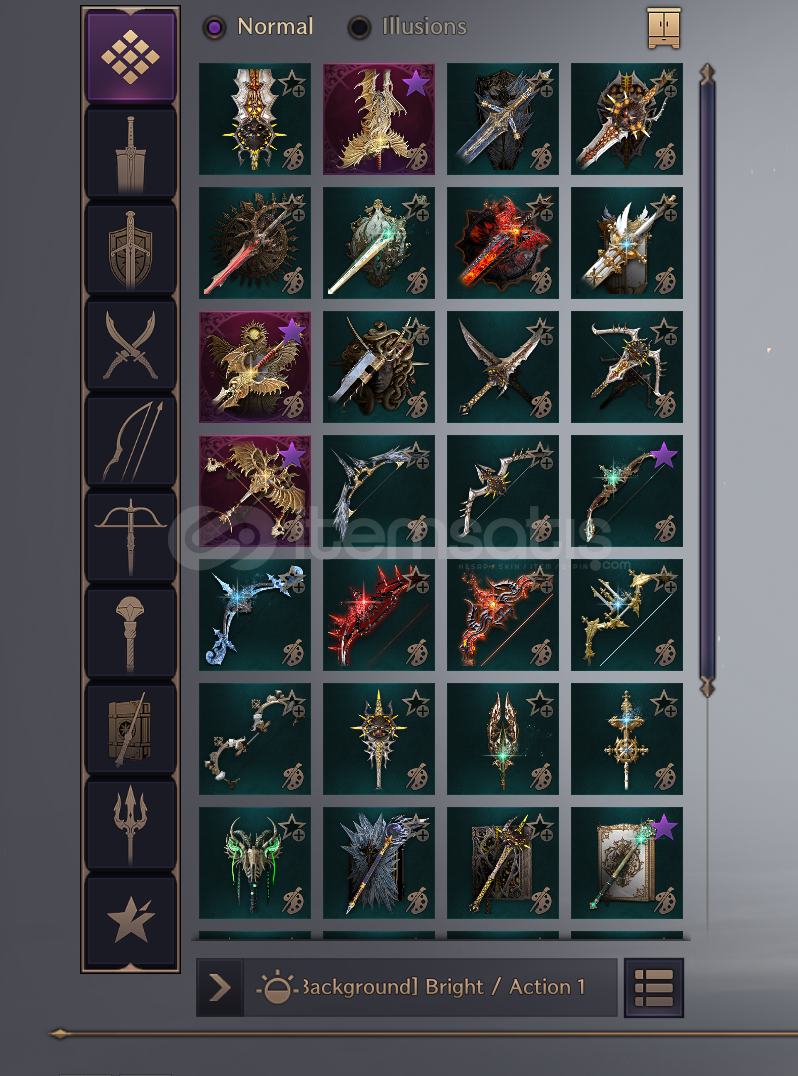The height and width of the screenshot is (1076, 798).
Task: Select the green horned skull staff thumbnail
Action: click(255, 863)
